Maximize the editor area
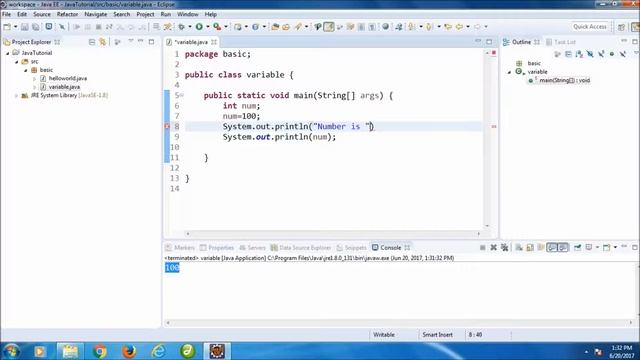This screenshot has height=360, width=640. (489, 42)
